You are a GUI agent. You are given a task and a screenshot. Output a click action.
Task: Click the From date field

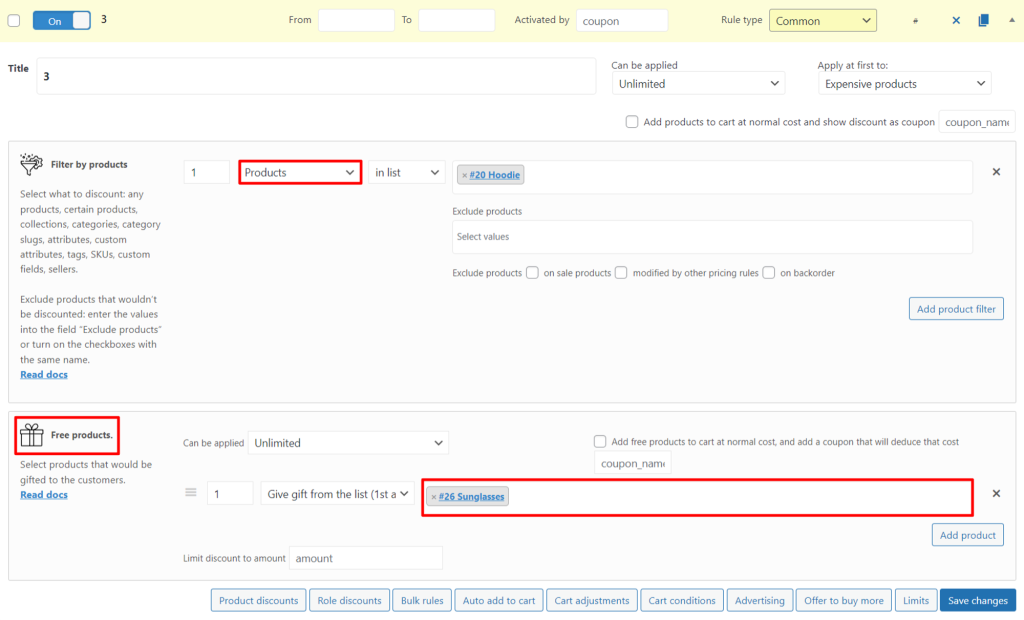click(356, 20)
